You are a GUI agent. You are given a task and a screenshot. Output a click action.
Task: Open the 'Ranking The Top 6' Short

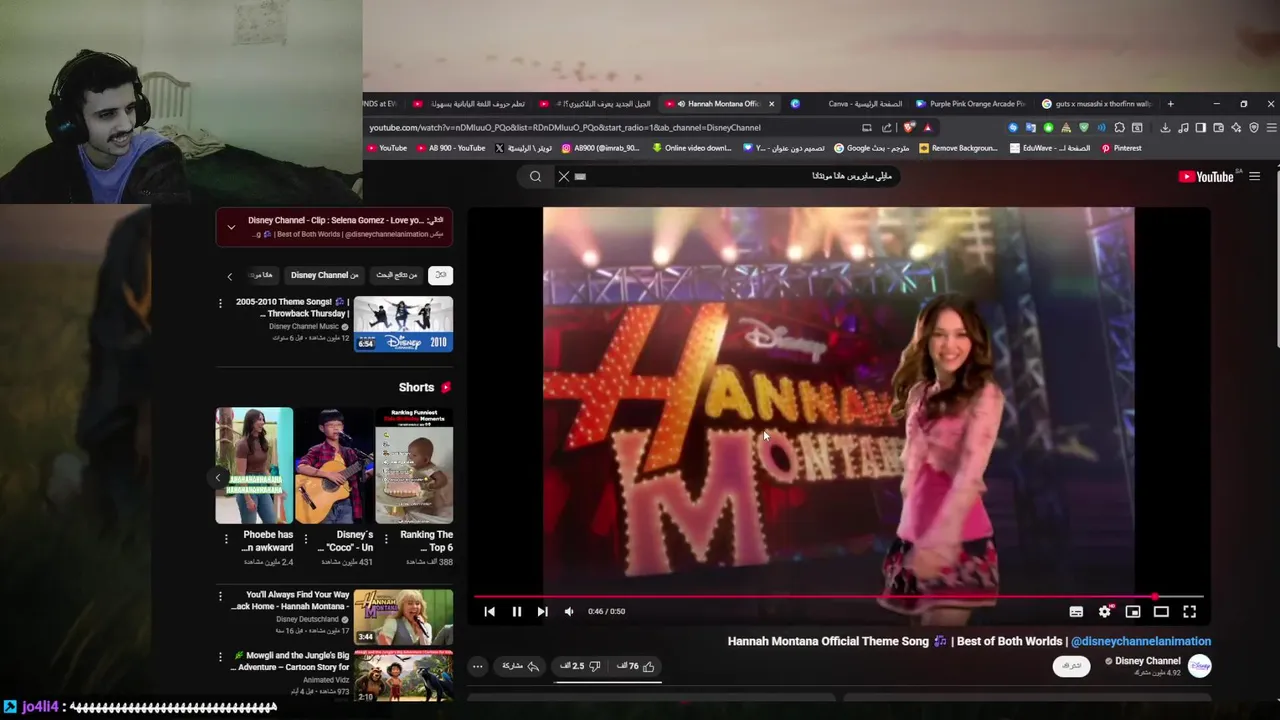[x=414, y=465]
